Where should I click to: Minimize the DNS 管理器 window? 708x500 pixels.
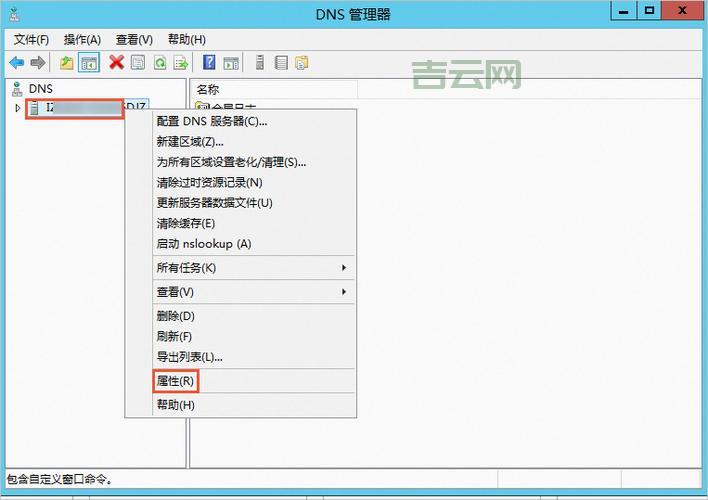tap(624, 11)
